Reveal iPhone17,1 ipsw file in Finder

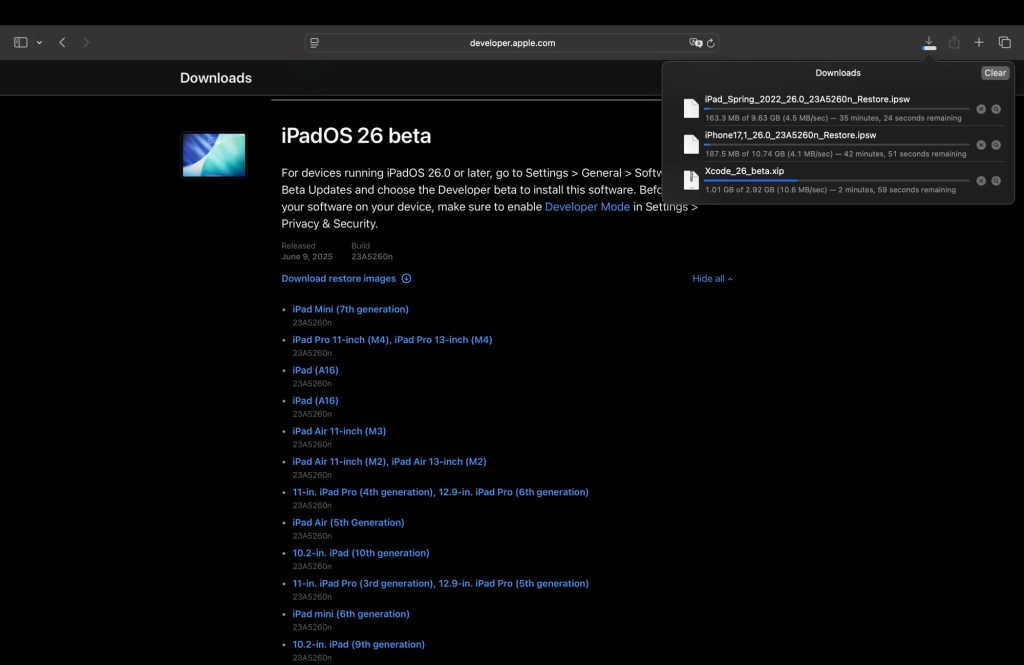click(996, 145)
